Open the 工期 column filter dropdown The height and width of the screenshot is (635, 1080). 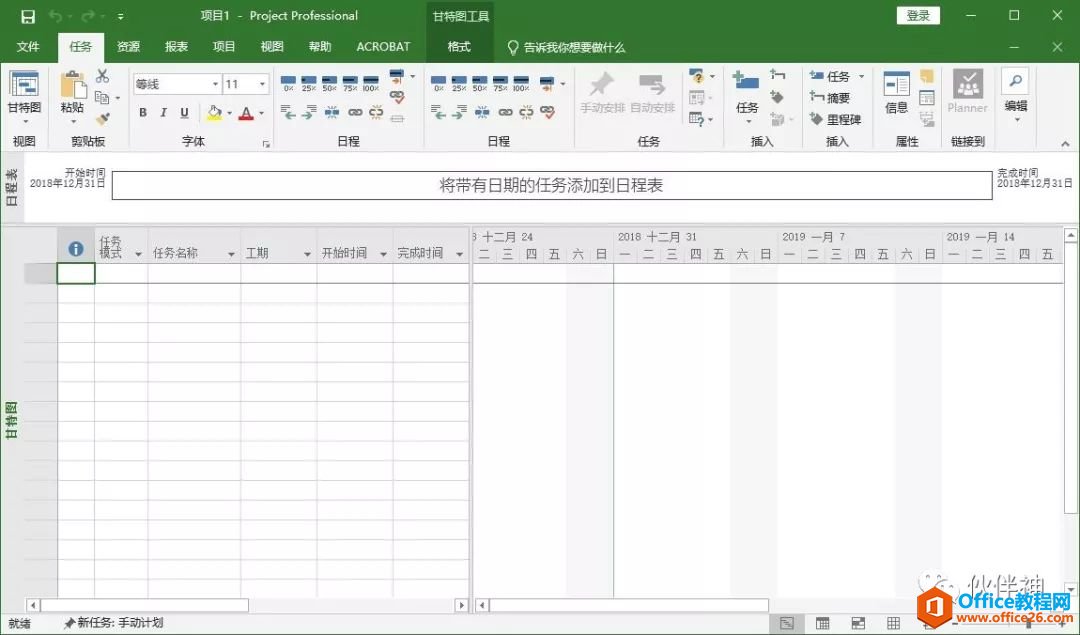pos(307,254)
